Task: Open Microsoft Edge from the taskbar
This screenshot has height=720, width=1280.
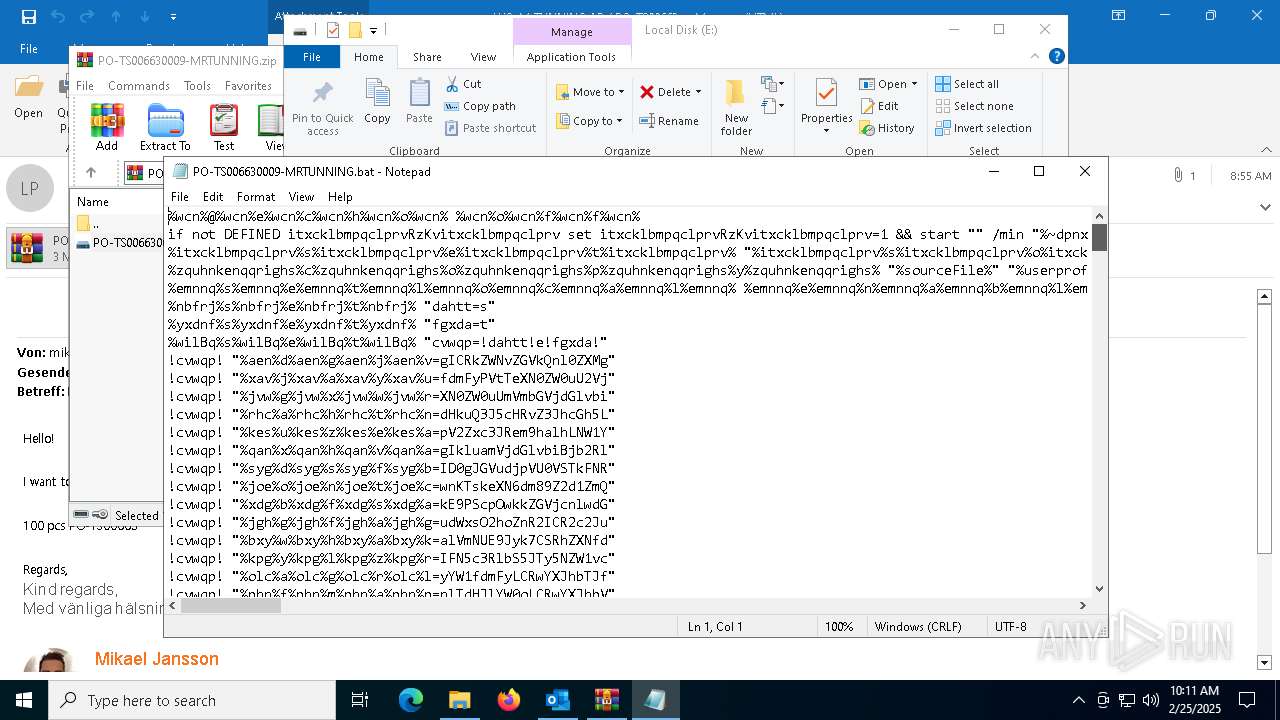Action: click(x=411, y=700)
